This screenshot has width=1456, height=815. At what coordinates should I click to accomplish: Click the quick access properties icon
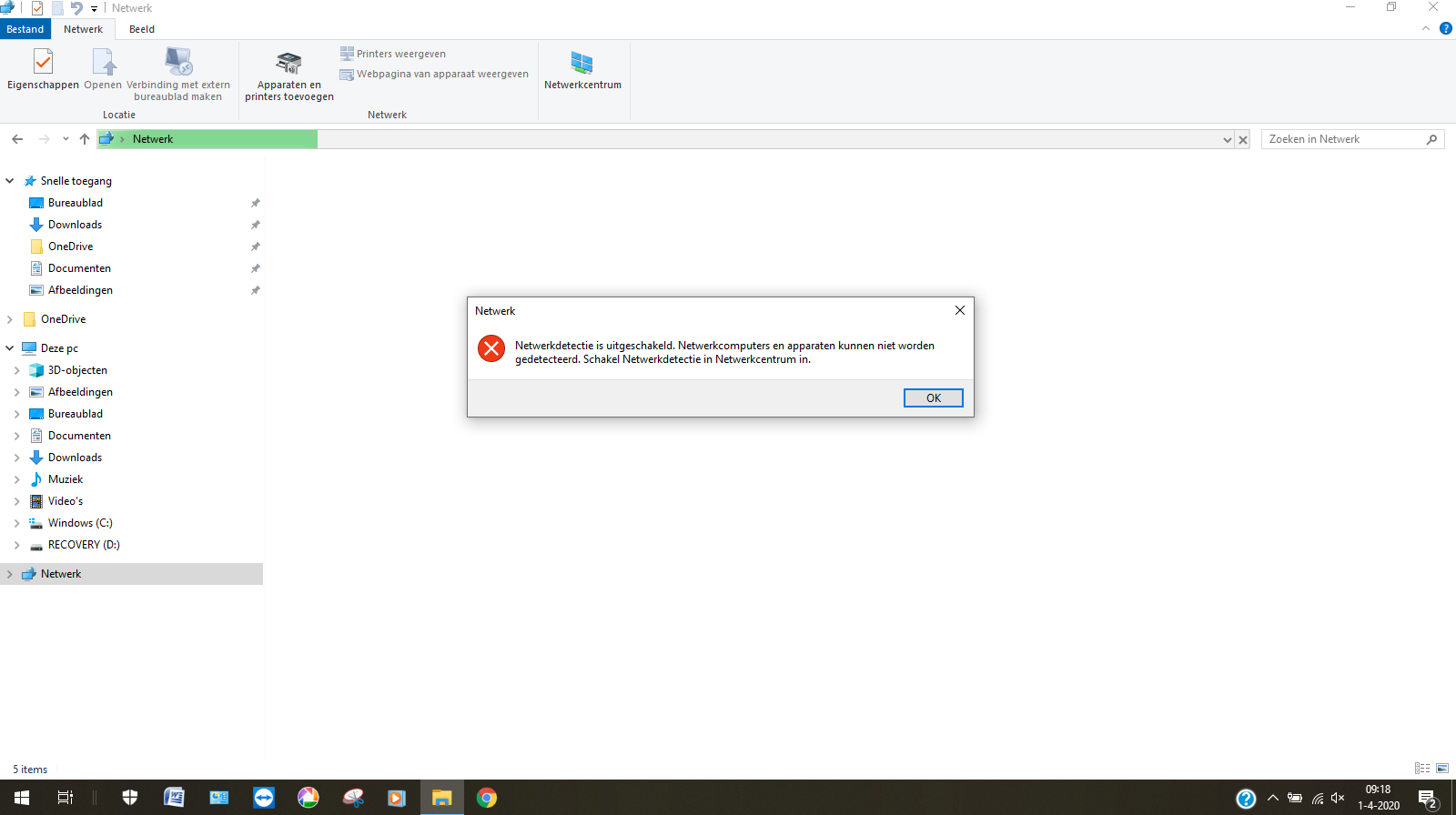(37, 8)
